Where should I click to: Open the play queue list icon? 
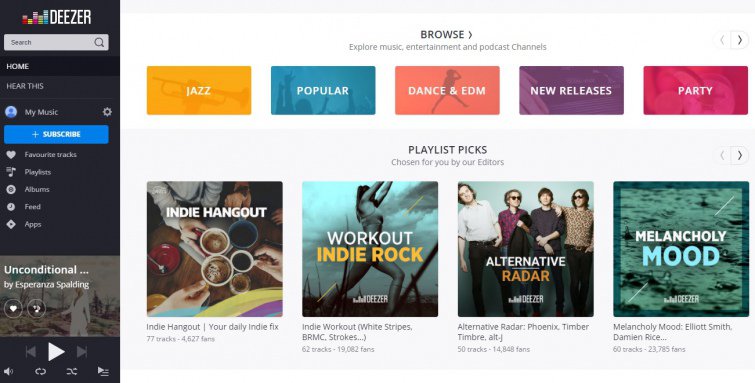click(x=103, y=371)
